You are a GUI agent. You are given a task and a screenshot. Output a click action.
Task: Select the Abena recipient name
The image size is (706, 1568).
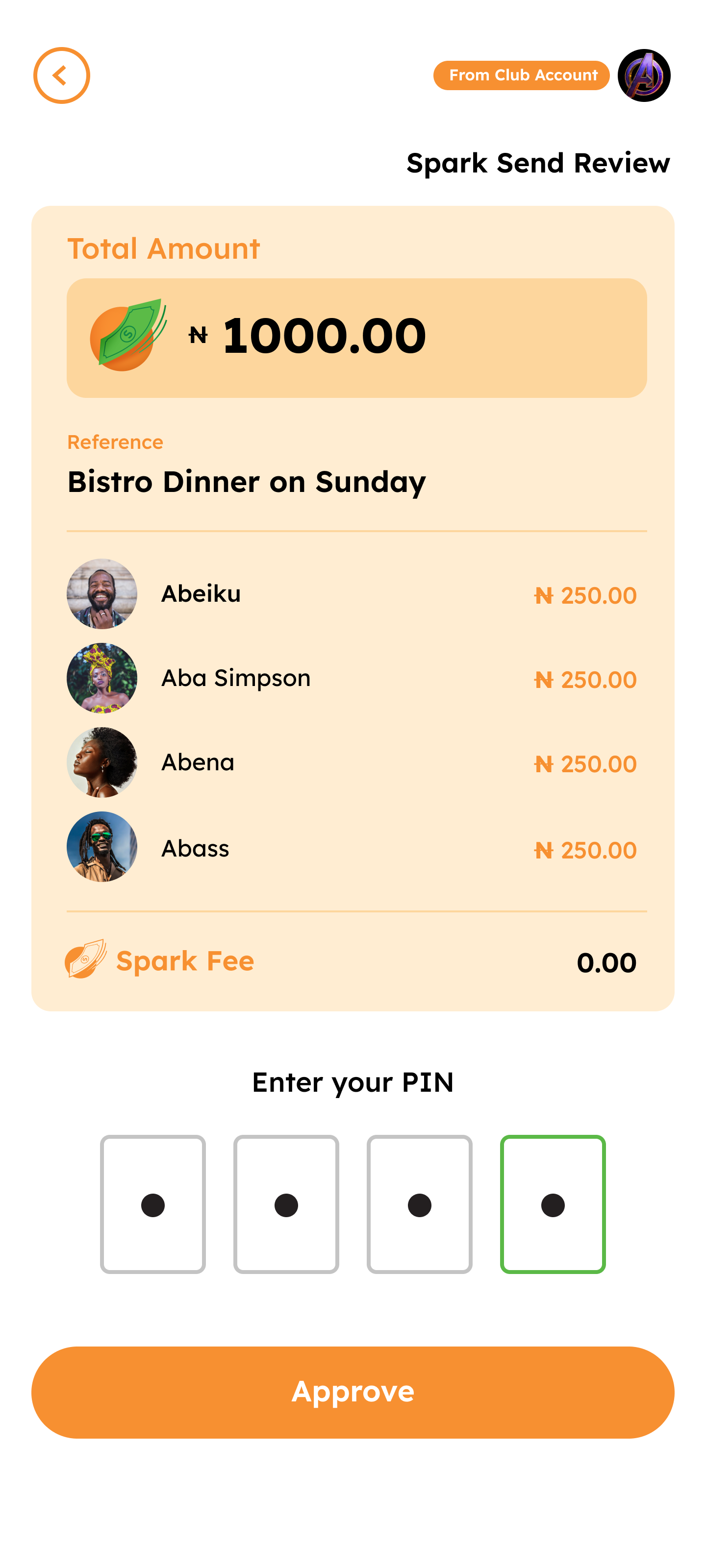198,762
